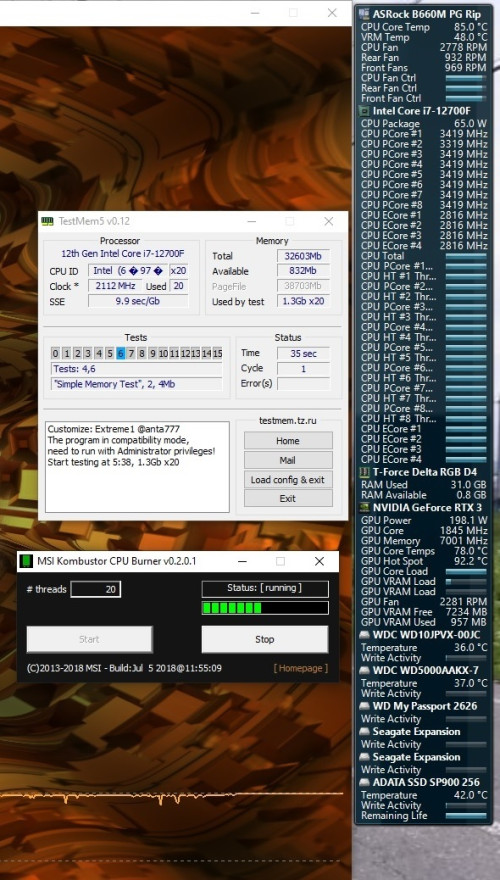
Task: Click the Clock 2112 MHz field
Action: click(115, 286)
